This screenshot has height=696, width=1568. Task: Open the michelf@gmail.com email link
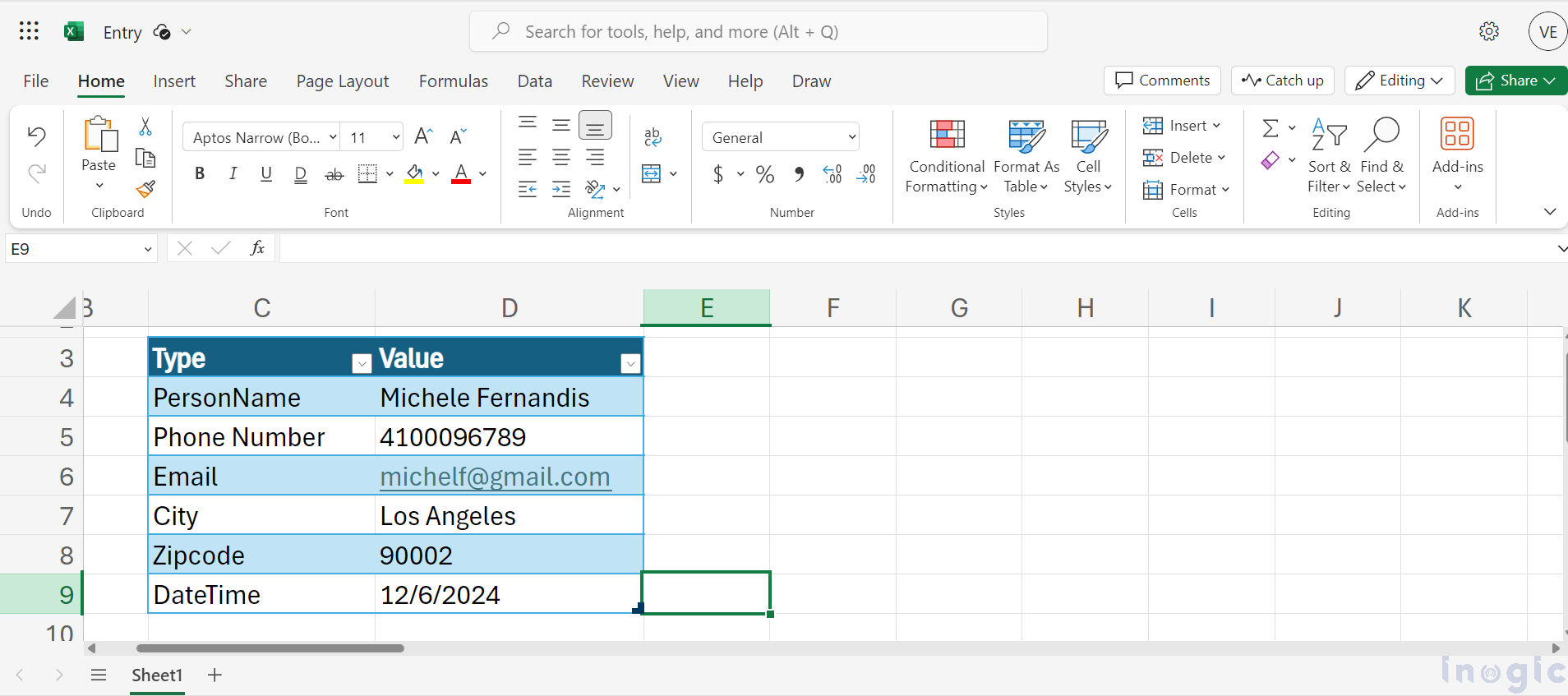494,477
